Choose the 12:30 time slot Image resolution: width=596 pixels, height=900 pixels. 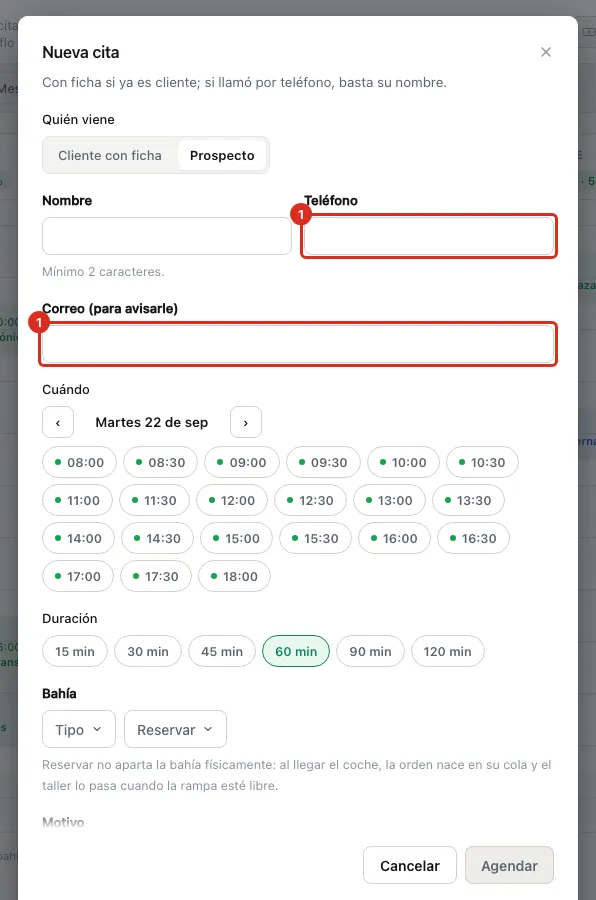tap(311, 500)
